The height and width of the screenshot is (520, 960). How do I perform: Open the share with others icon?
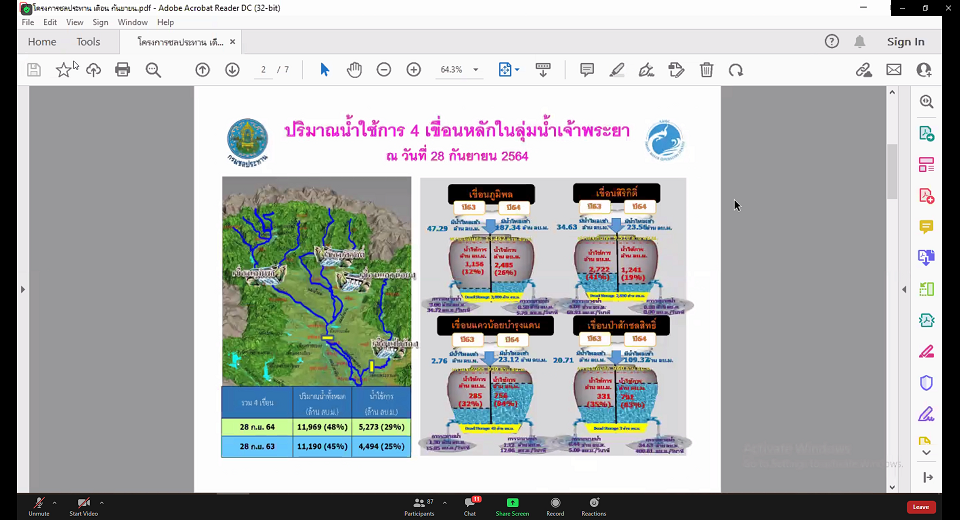pos(924,70)
